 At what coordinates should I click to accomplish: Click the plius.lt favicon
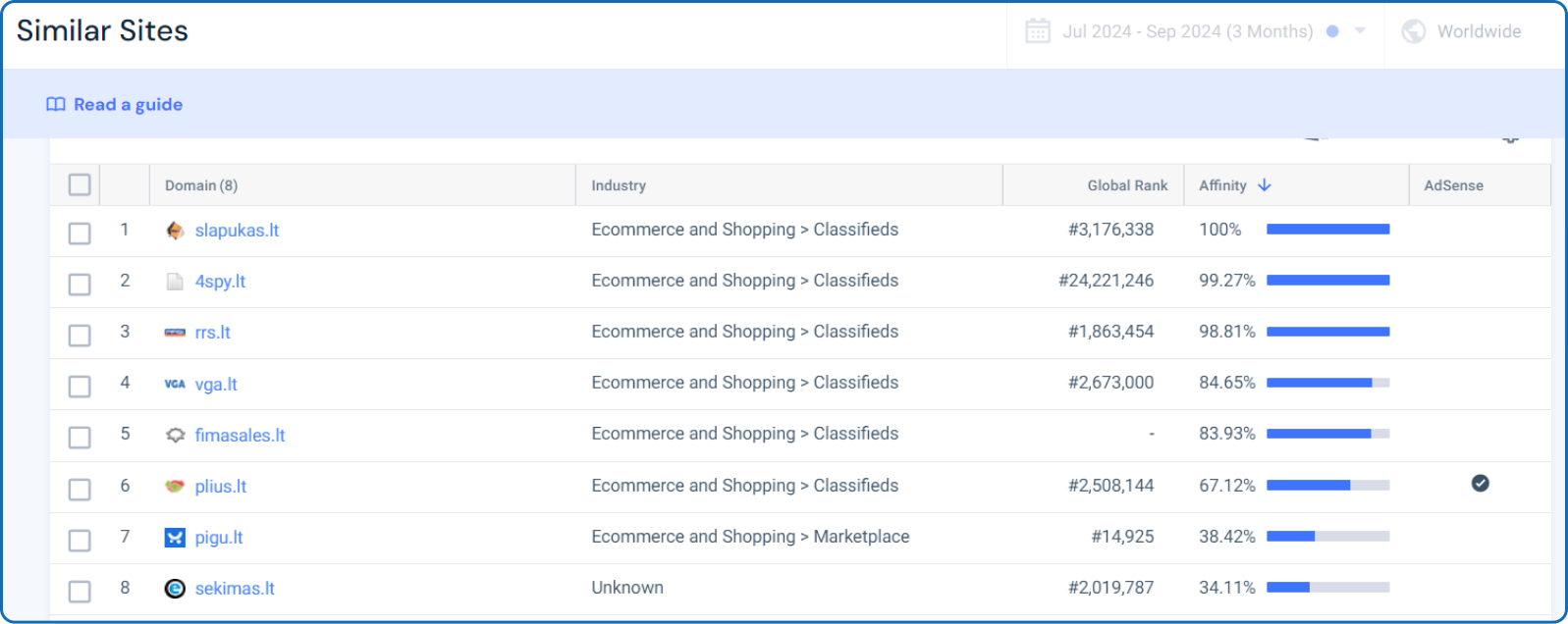[175, 486]
